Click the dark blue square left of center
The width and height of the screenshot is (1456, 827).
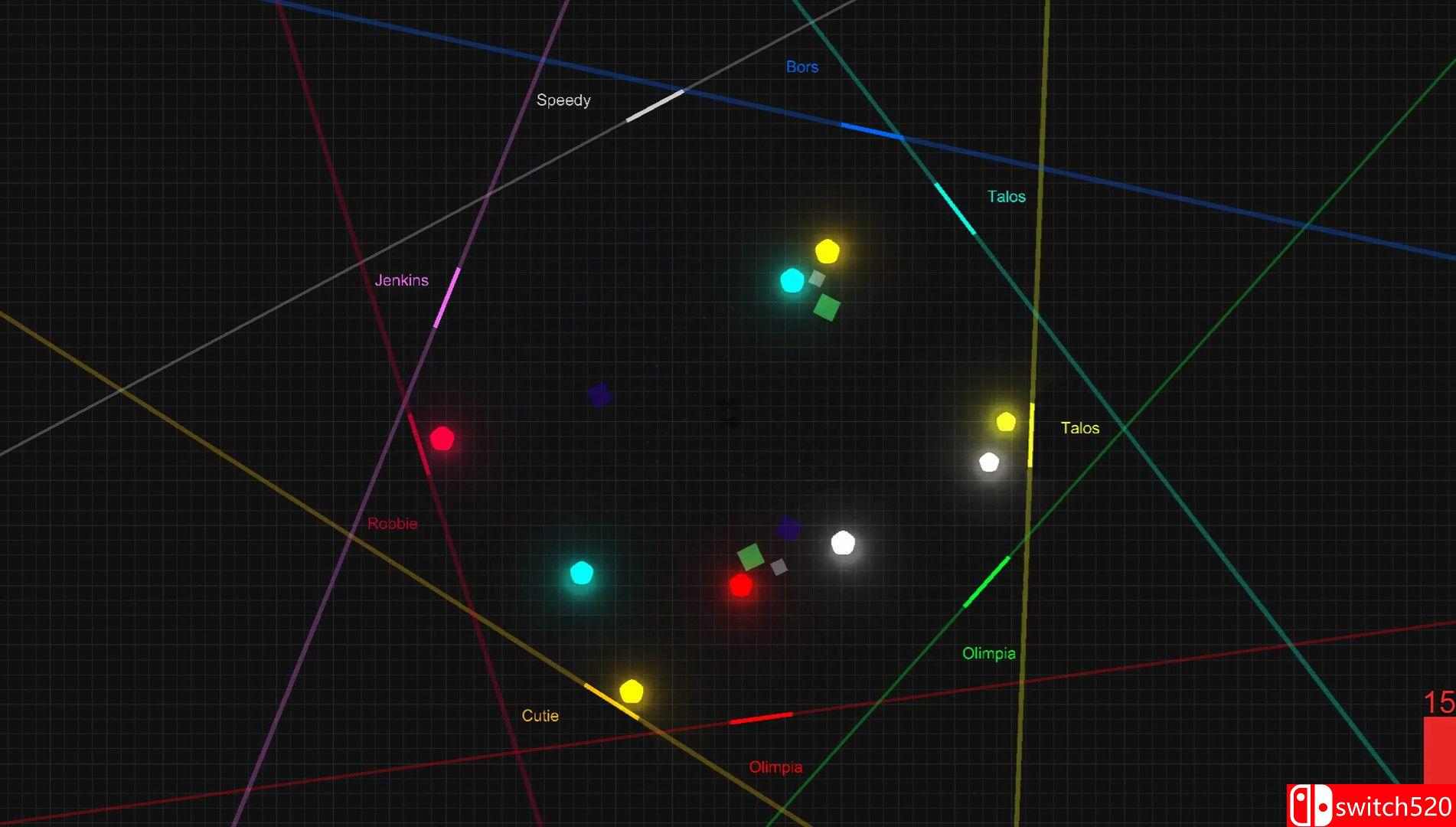(x=599, y=395)
